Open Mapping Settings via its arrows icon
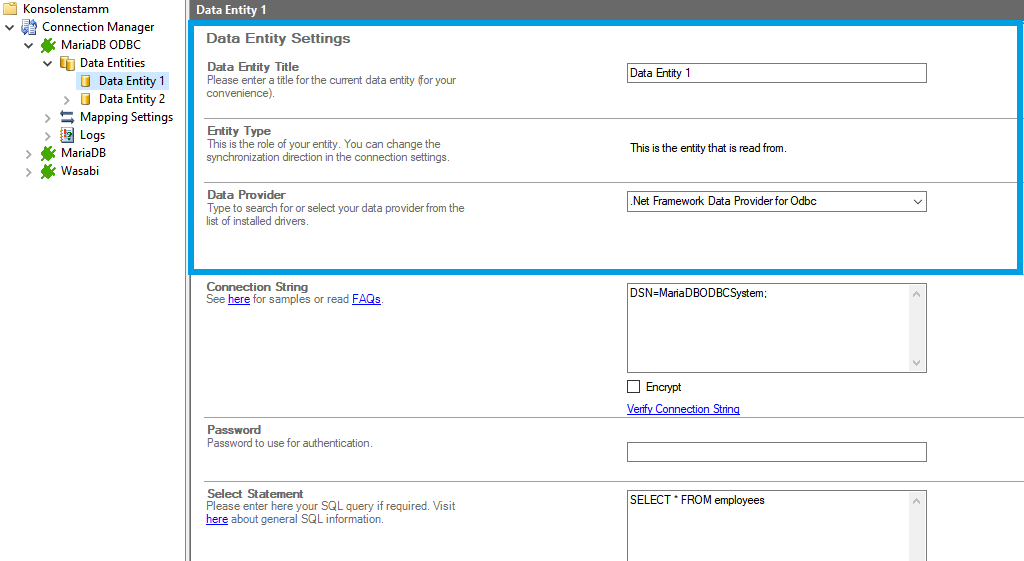The image size is (1024, 561). 67,117
